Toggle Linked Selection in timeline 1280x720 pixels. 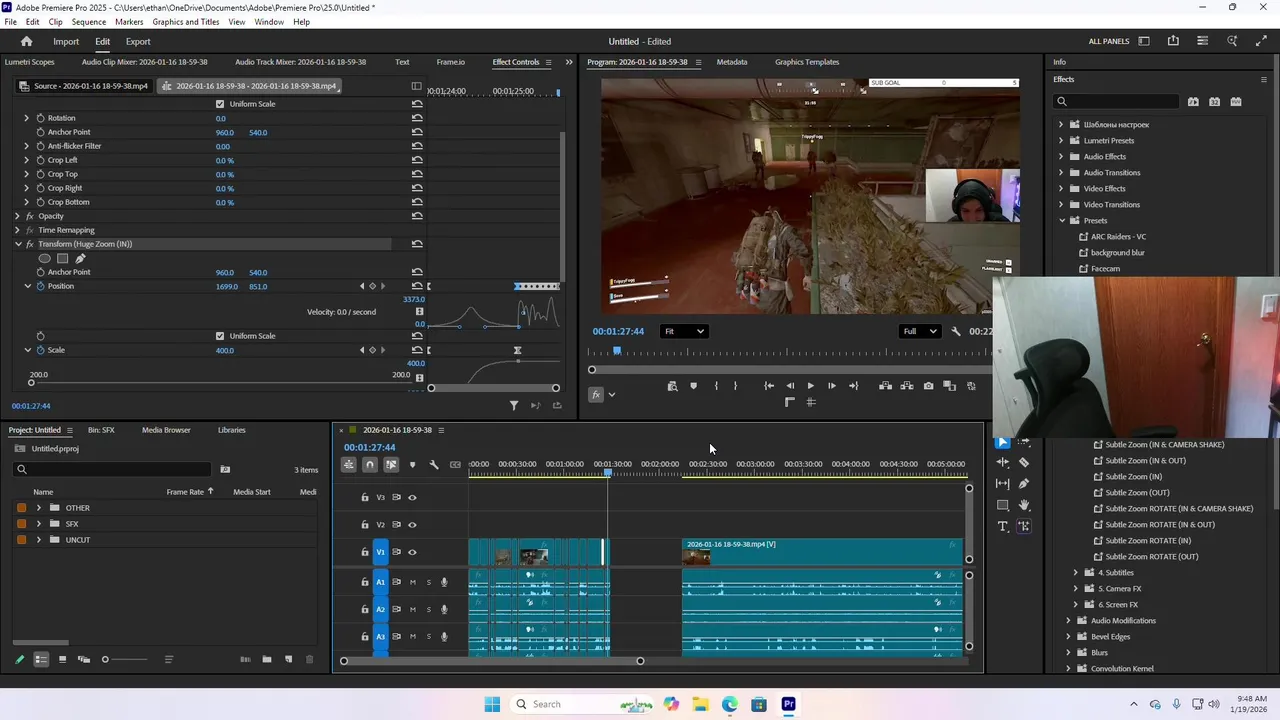pyautogui.click(x=391, y=465)
